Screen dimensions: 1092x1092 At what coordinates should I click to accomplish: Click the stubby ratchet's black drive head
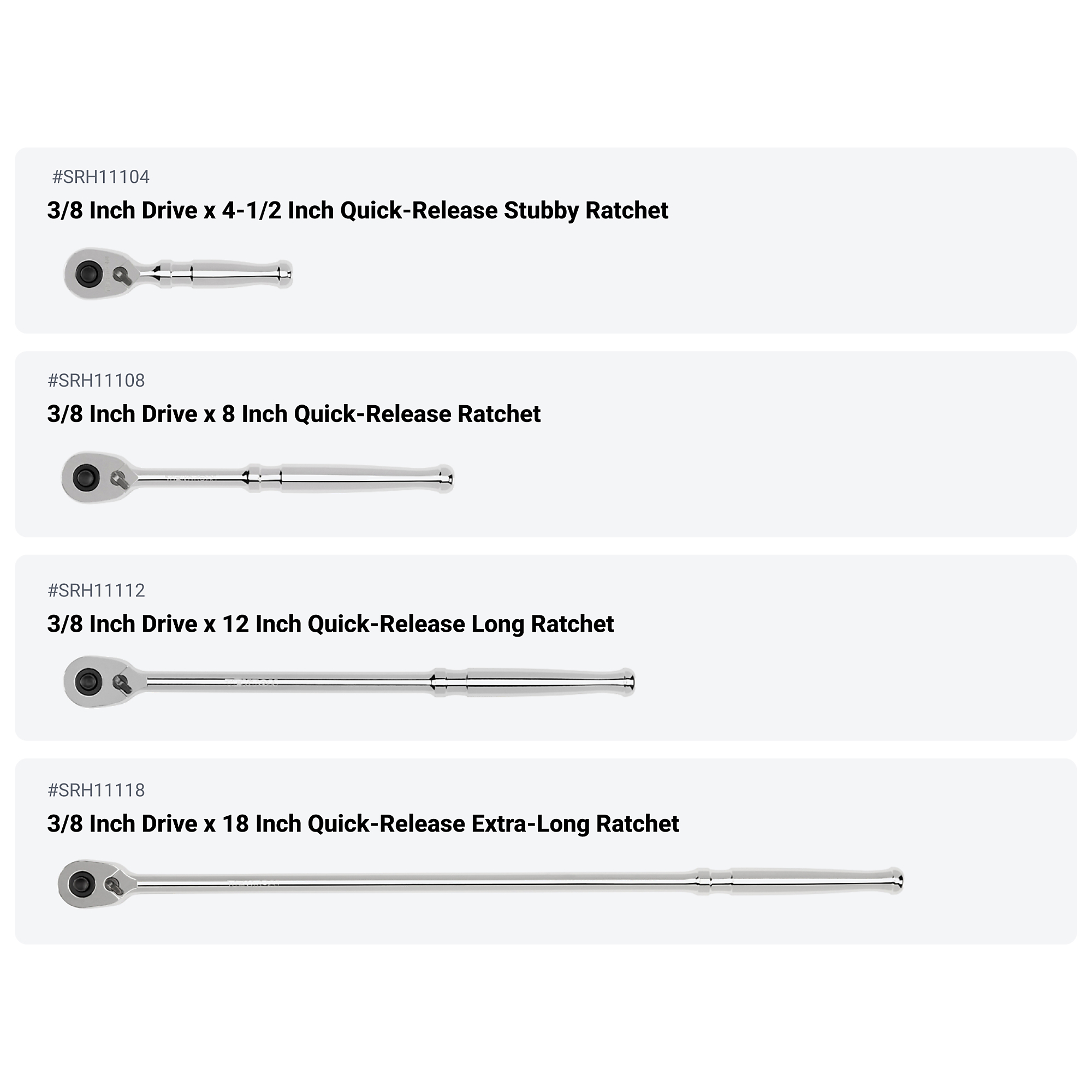coord(89,274)
